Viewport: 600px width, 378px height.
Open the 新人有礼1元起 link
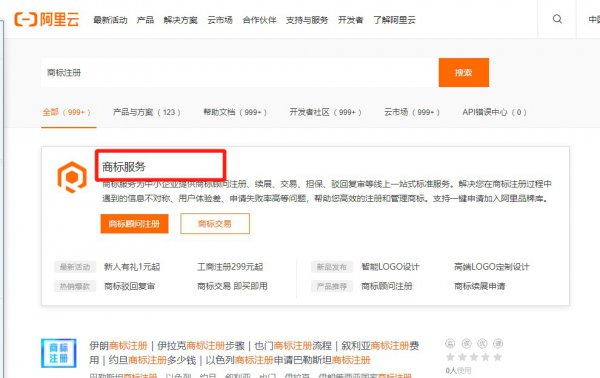[x=132, y=267]
